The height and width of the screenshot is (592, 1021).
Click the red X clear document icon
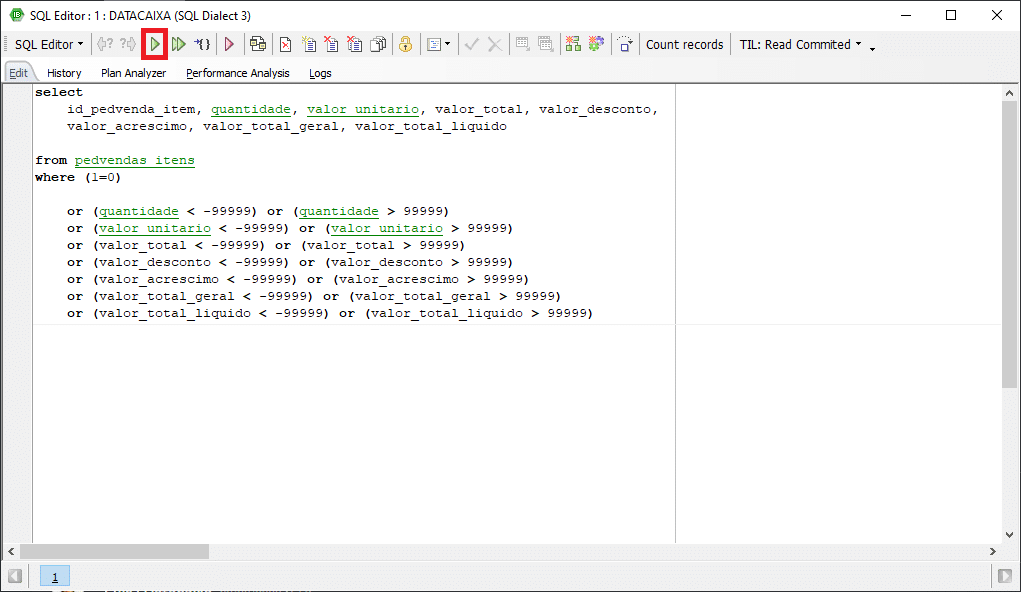[285, 44]
